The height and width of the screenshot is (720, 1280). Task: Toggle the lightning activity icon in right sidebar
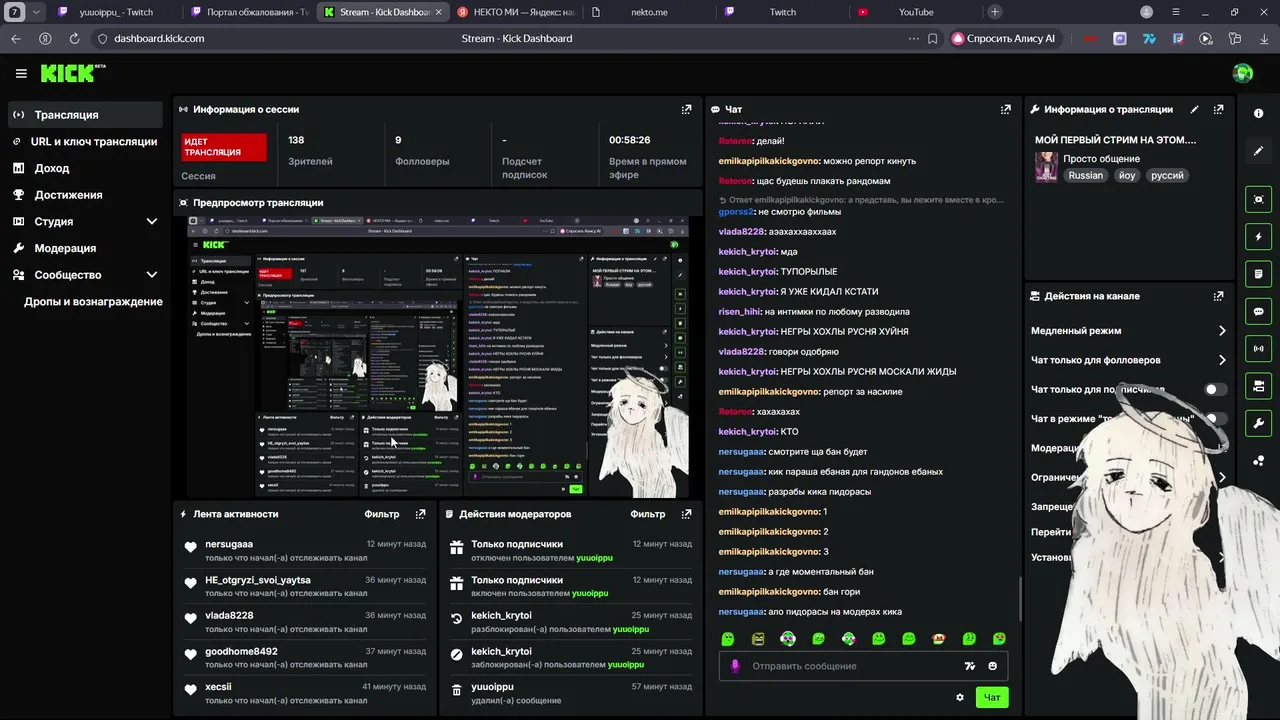[1258, 237]
